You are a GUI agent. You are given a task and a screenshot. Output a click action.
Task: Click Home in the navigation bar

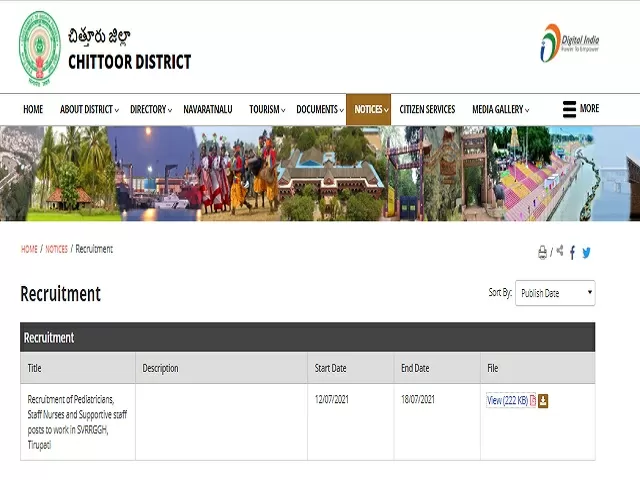click(33, 110)
